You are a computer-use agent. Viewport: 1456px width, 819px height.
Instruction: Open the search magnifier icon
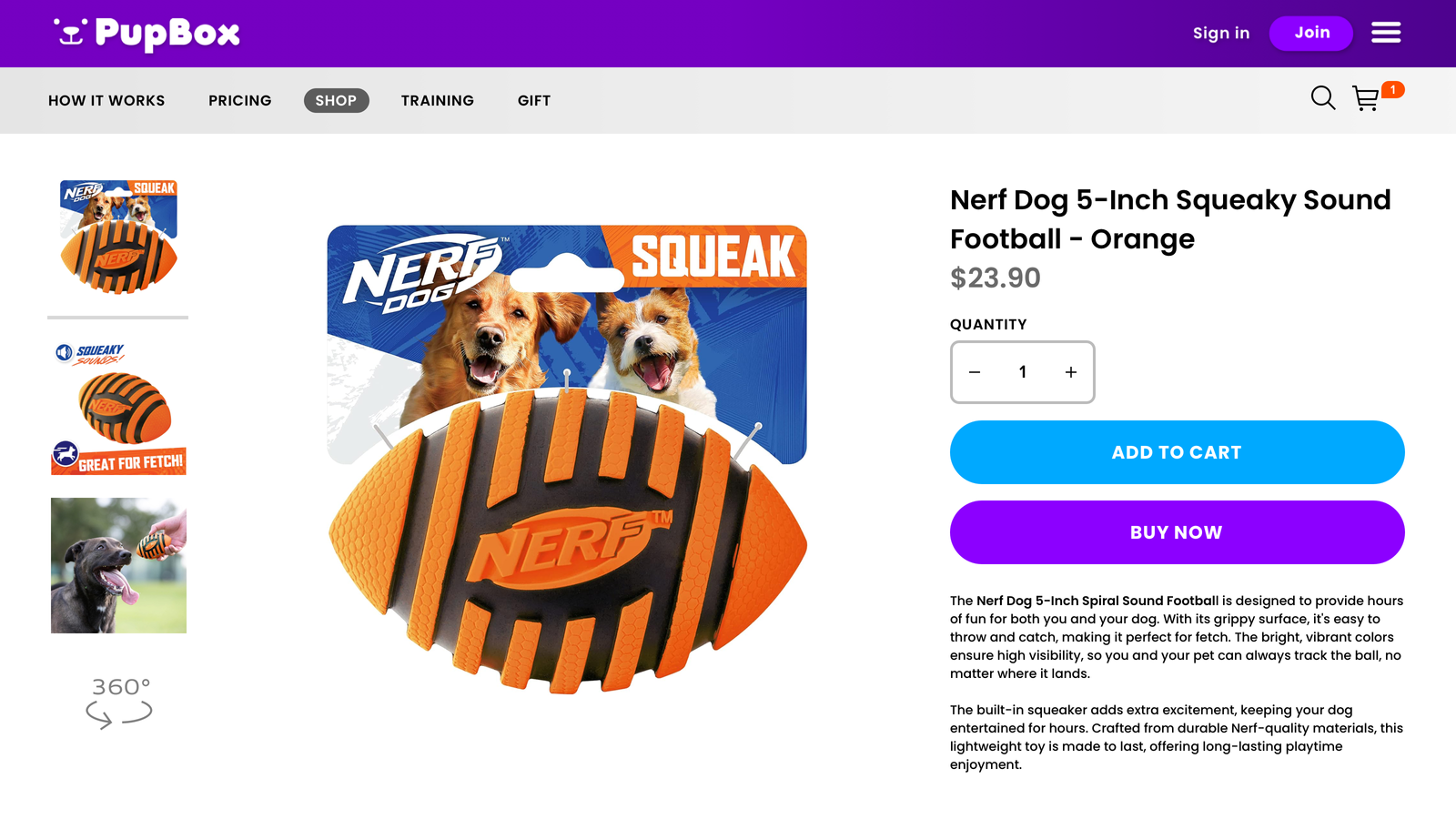tap(1322, 98)
